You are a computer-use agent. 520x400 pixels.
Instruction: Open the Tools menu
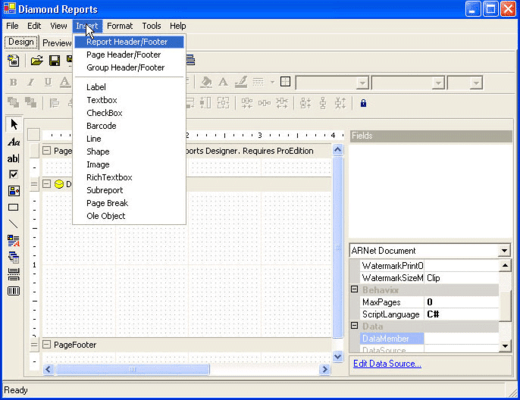[x=151, y=26]
